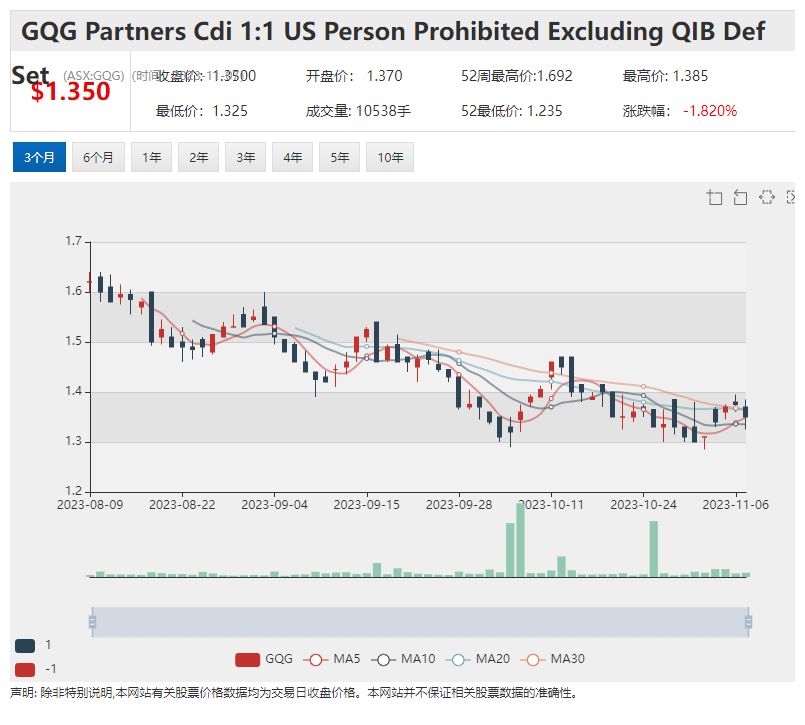Click the right handle of zoom slider
This screenshot has height=725, width=805.
(748, 622)
